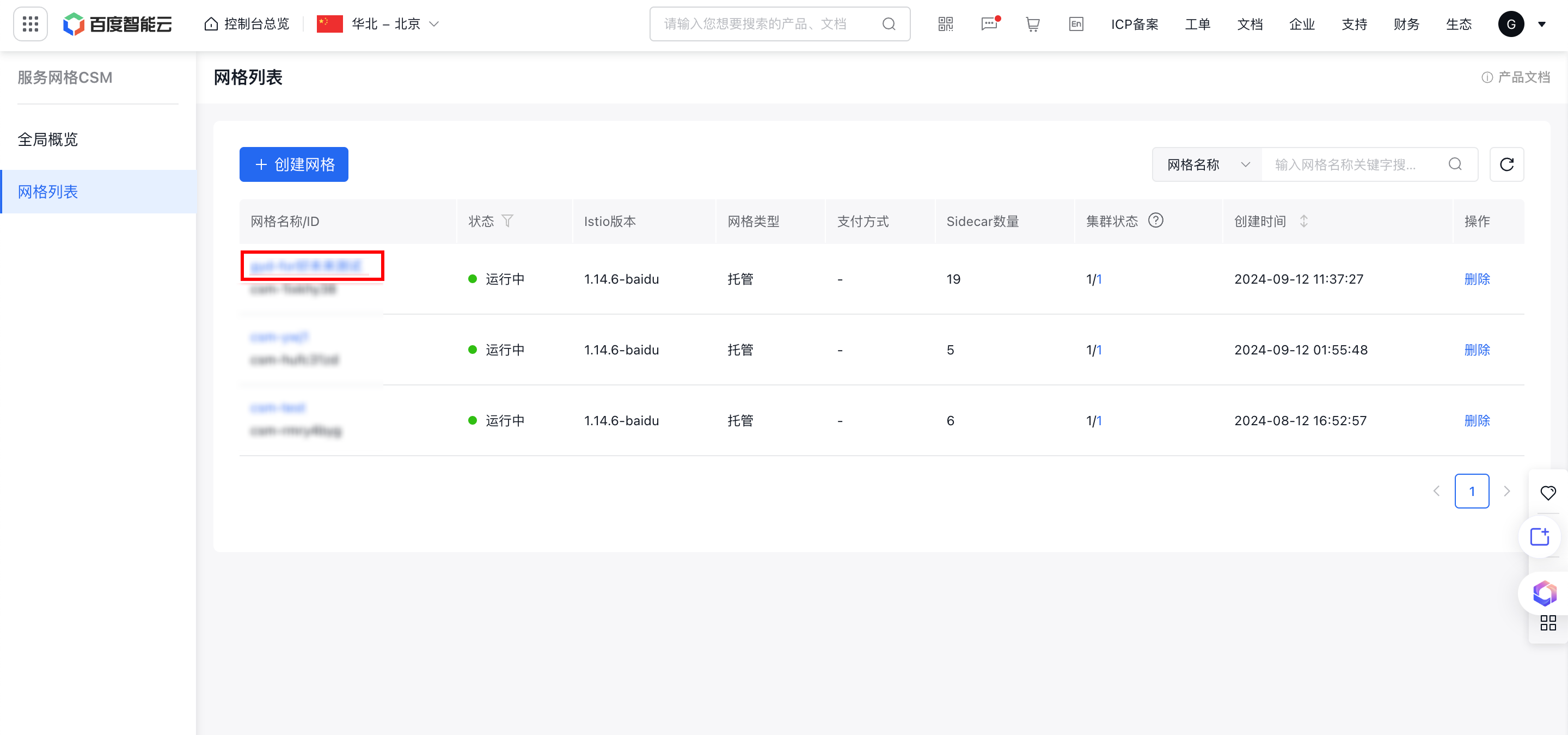Switch language with the En icon
This screenshot has height=735, width=1568.
(x=1076, y=24)
